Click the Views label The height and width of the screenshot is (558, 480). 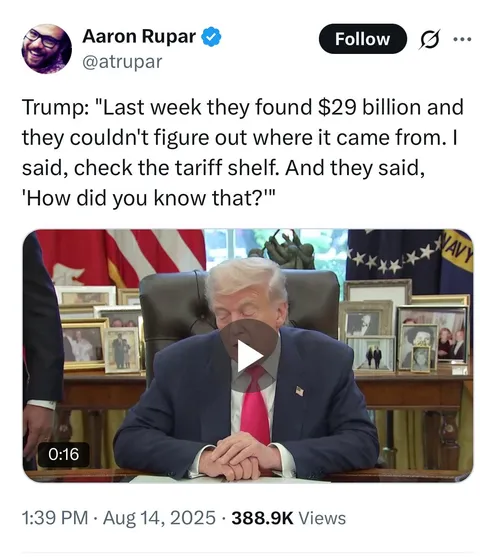tap(322, 518)
